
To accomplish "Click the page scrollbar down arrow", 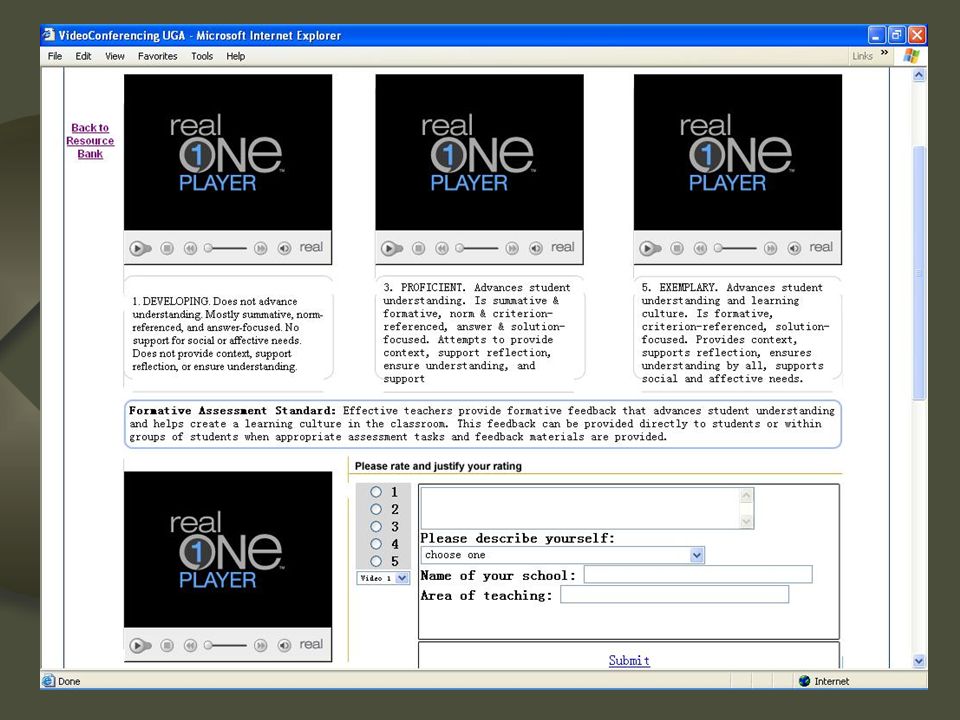I will [x=918, y=661].
